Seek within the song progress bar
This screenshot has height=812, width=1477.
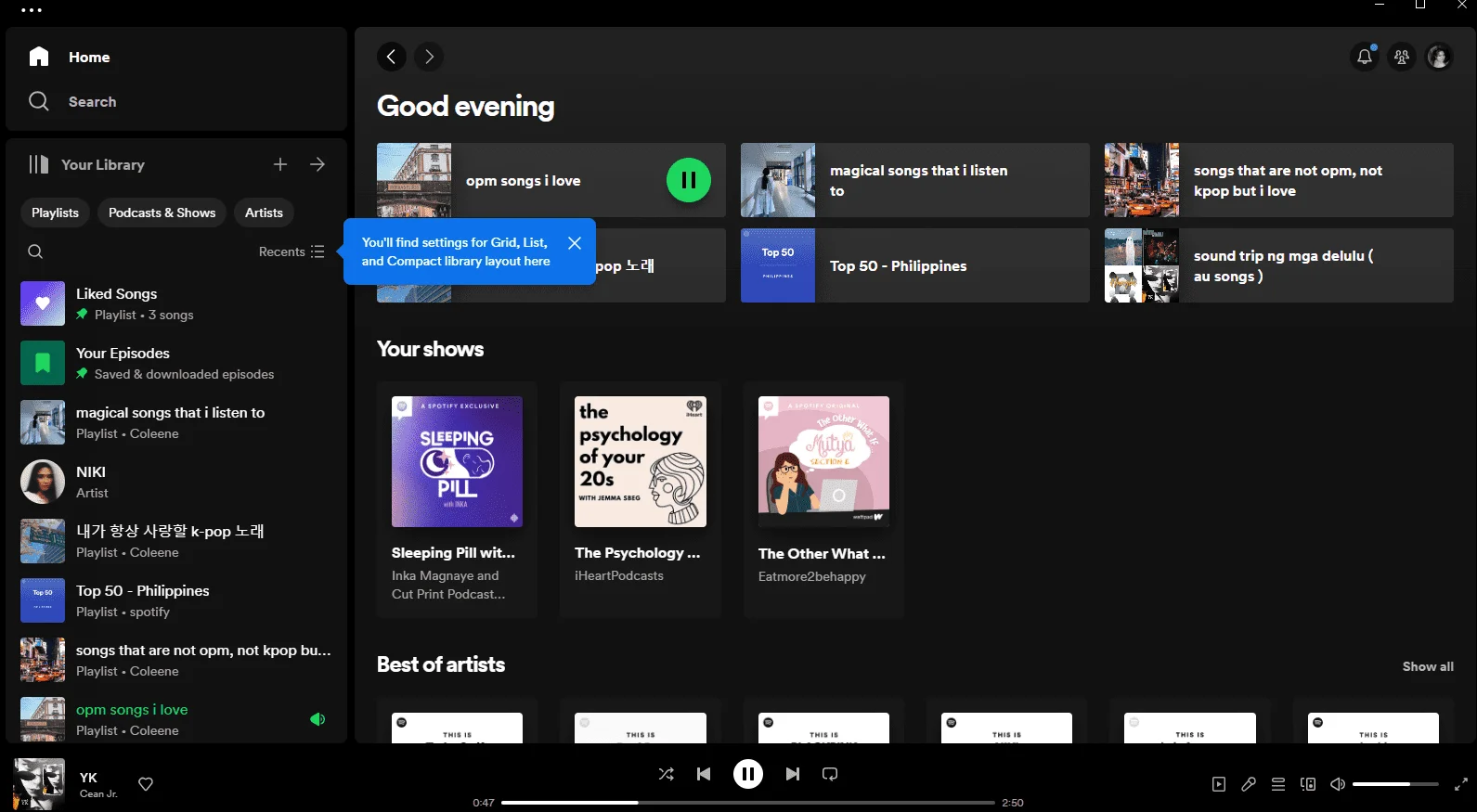point(748,803)
